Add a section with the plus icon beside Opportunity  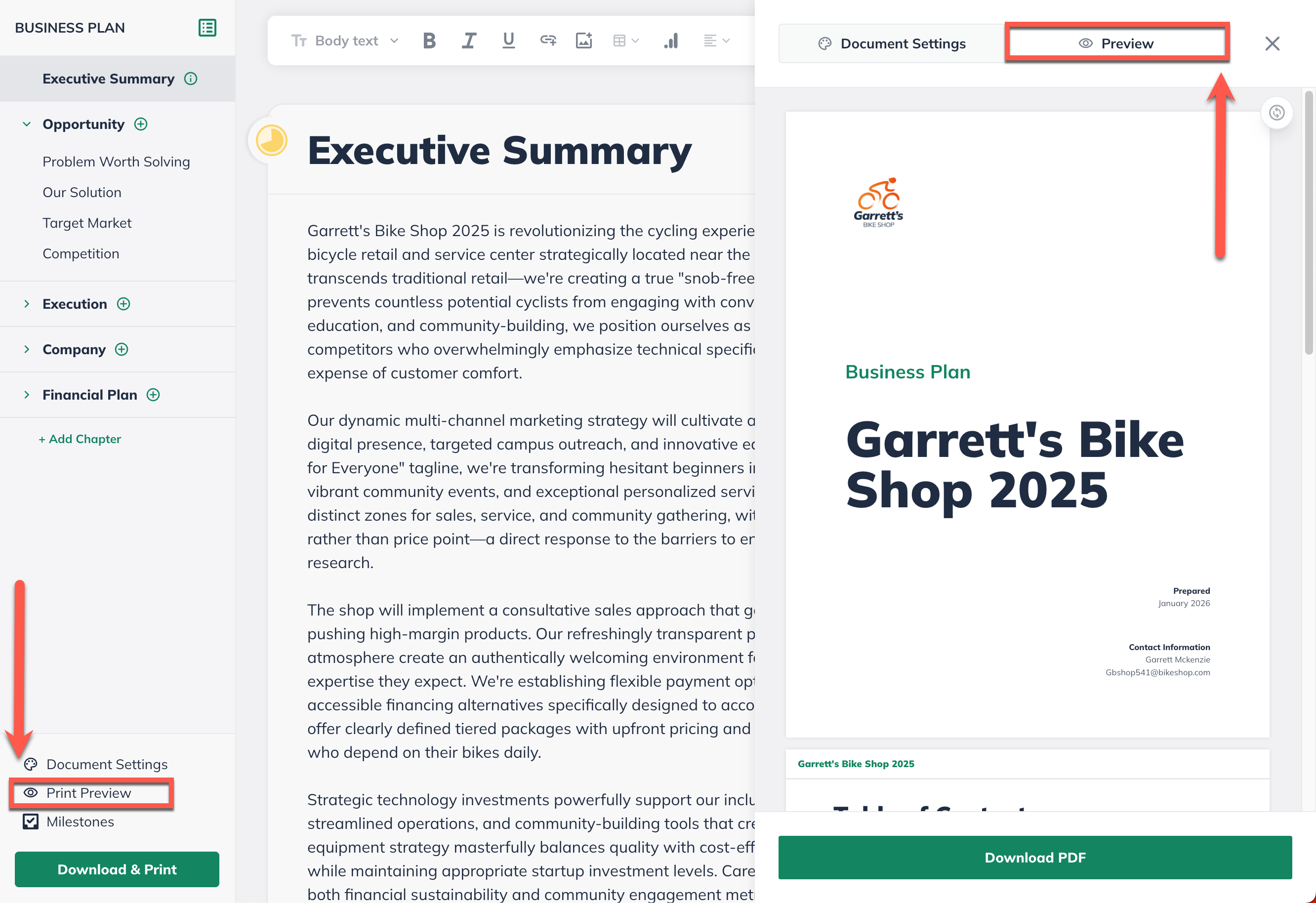141,124
